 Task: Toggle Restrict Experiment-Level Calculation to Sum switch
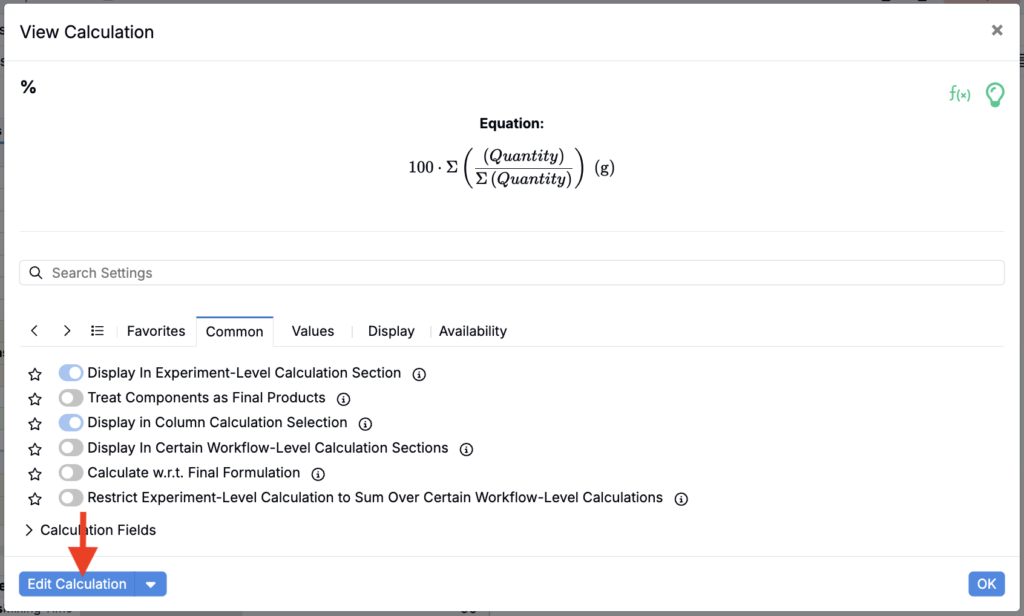[71, 497]
